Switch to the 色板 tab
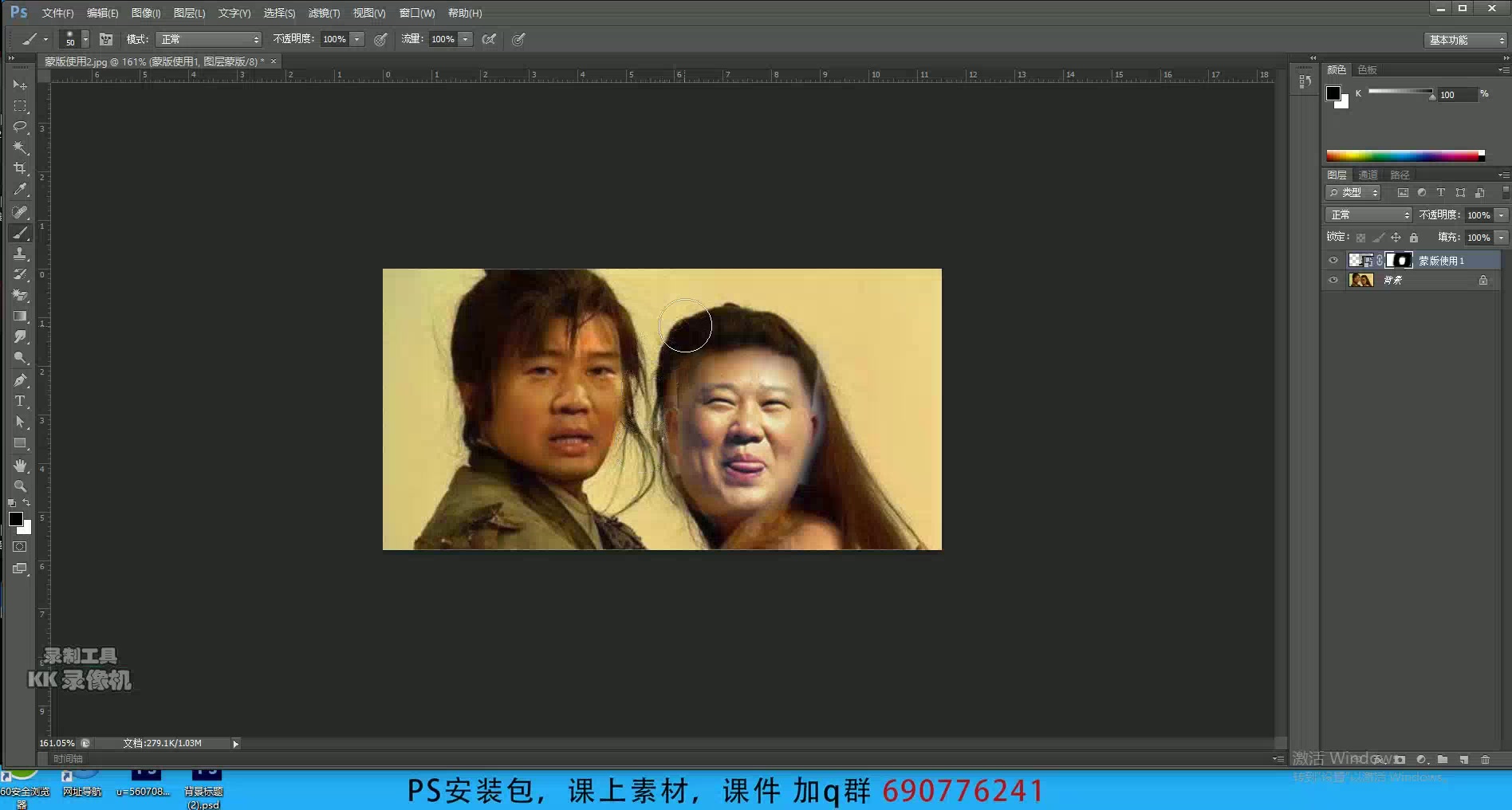This screenshot has height=810, width=1512. 1368,69
